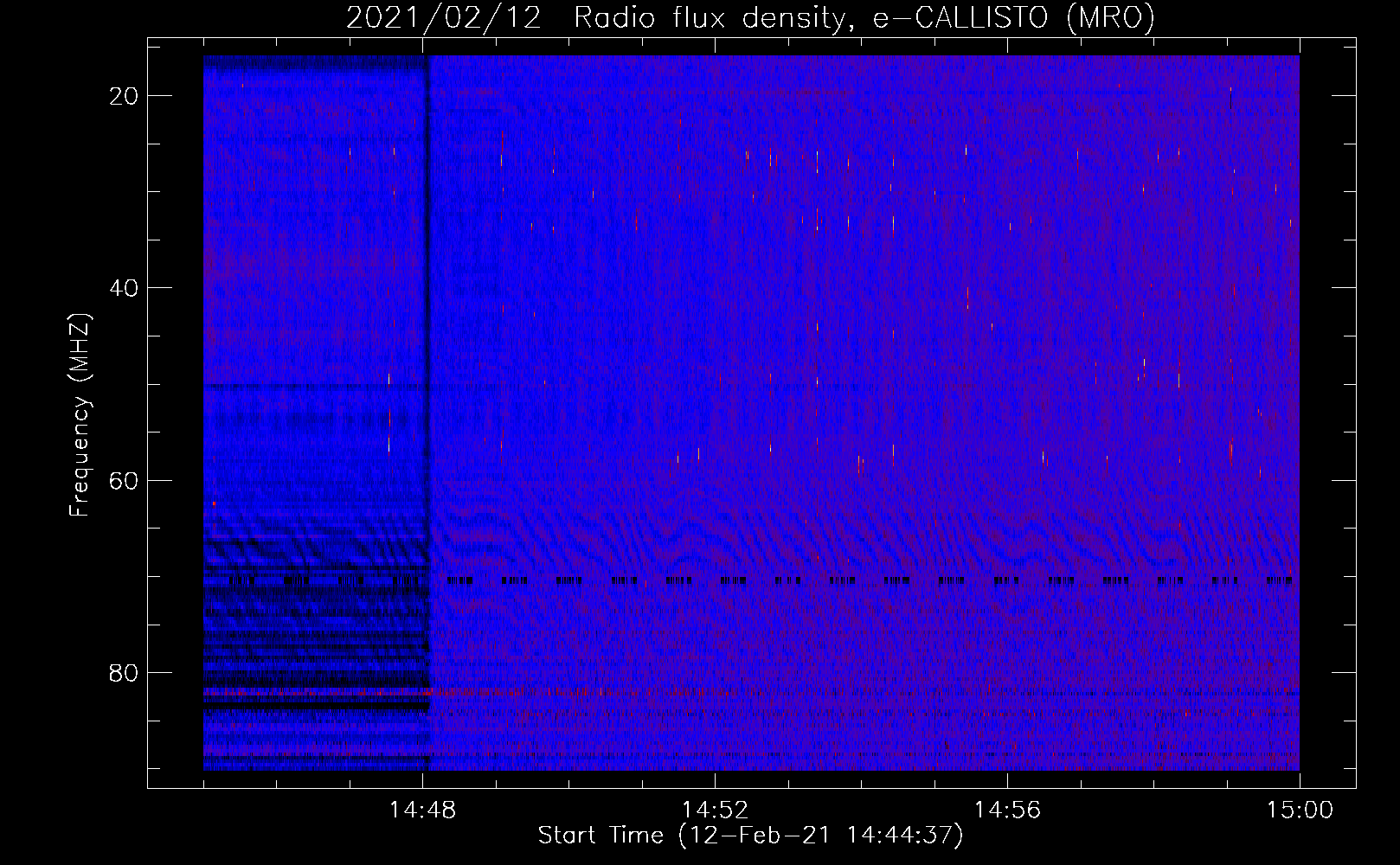Click the plot title '2021/02/12 Radio flux density, e-CALLISTO (MRO)'

click(750, 17)
